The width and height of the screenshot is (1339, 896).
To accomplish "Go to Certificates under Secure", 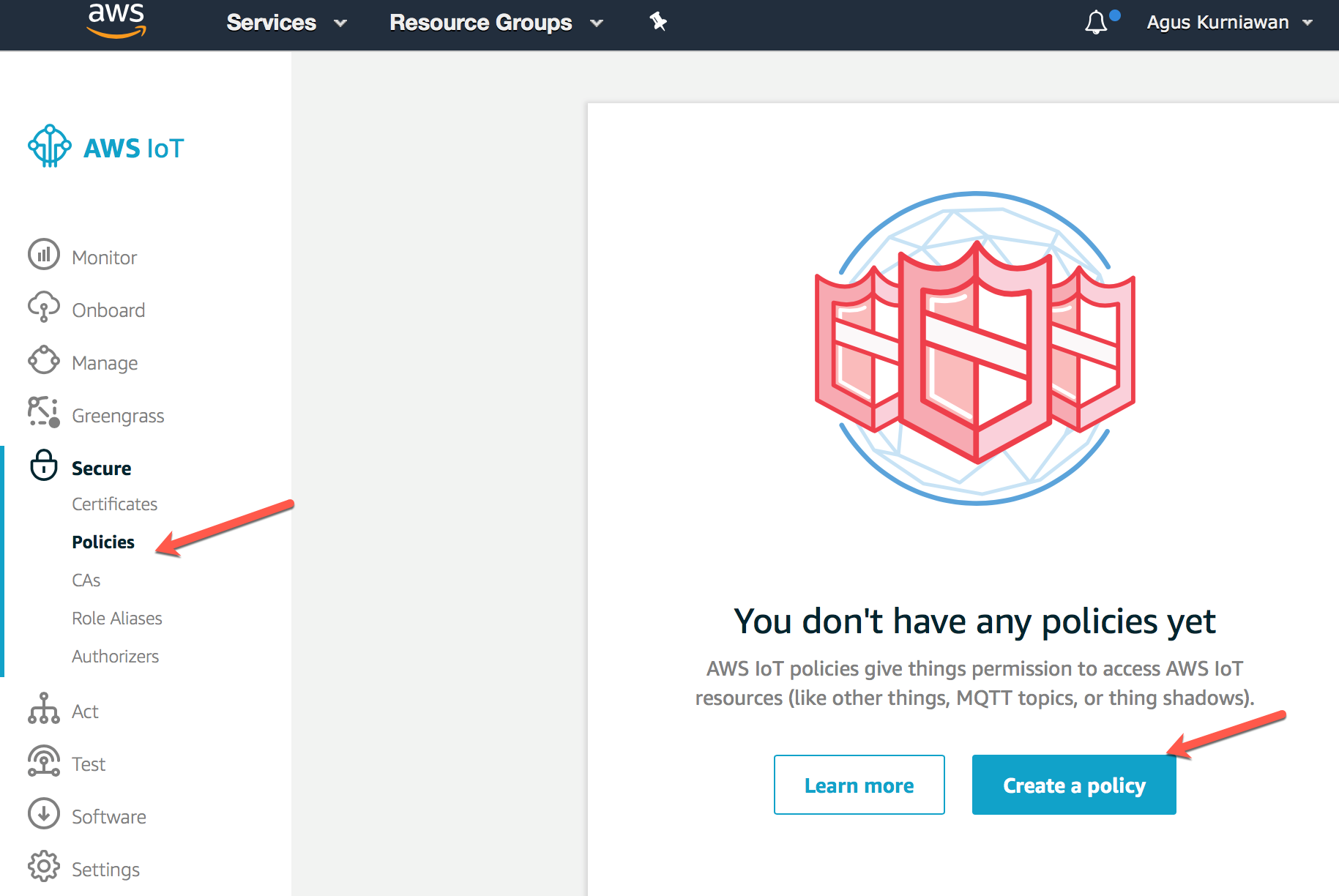I will (x=114, y=504).
